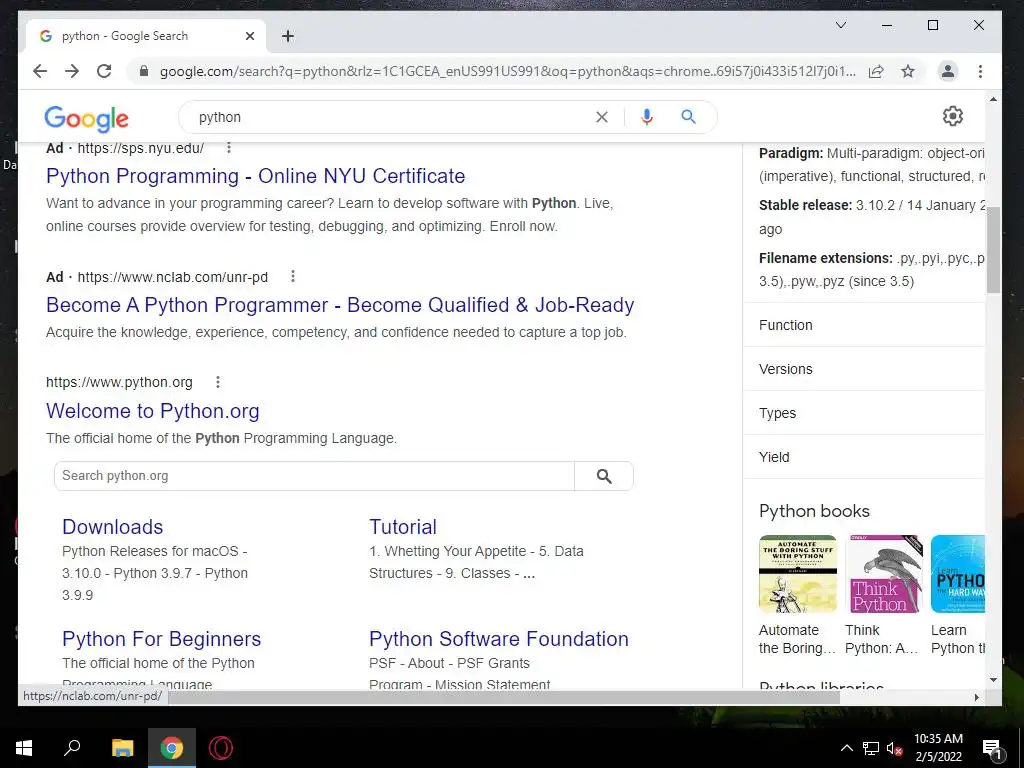Open Become A Python Programmer ad link

(340, 305)
